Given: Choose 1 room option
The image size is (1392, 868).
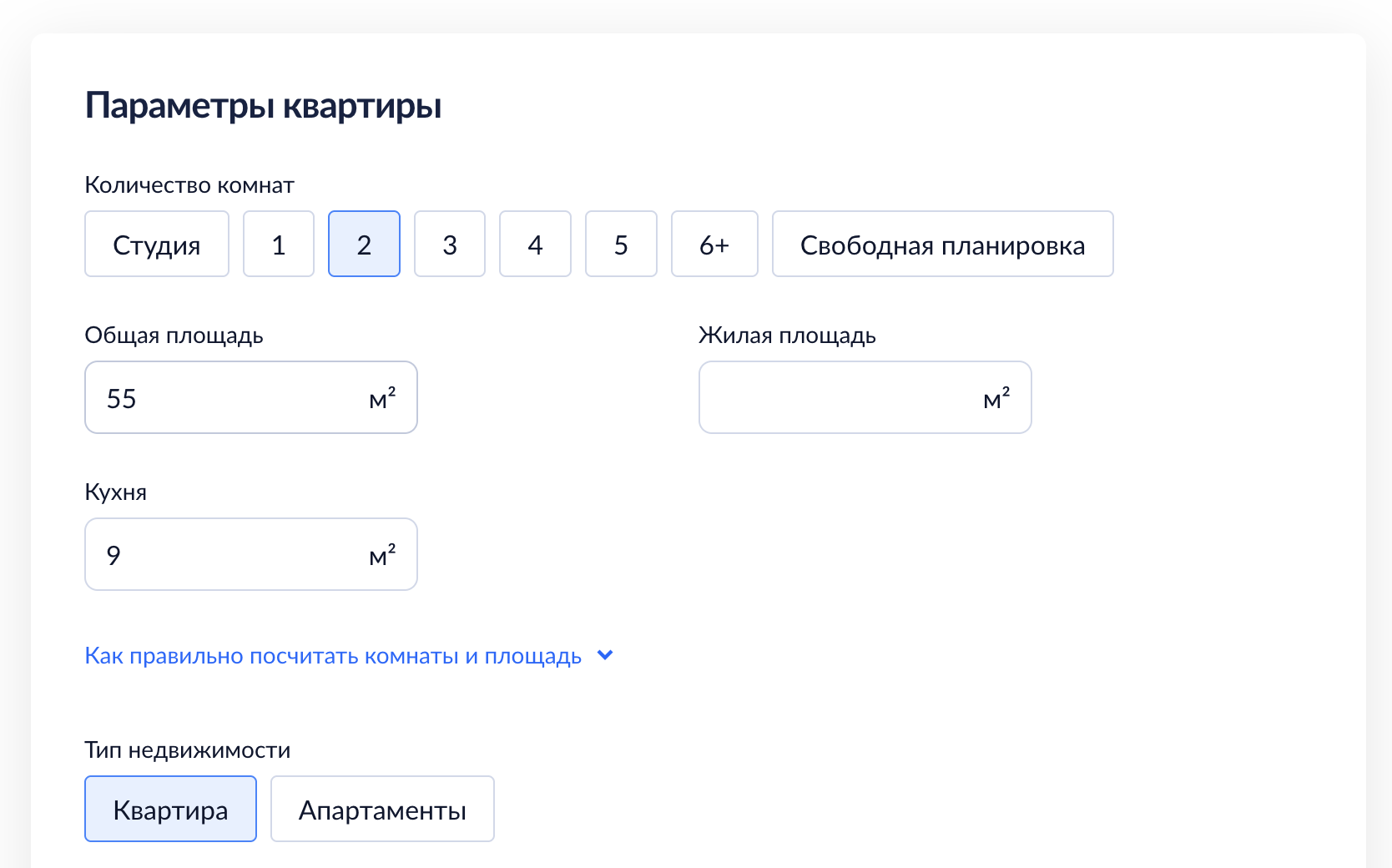Looking at the screenshot, I should click(279, 245).
